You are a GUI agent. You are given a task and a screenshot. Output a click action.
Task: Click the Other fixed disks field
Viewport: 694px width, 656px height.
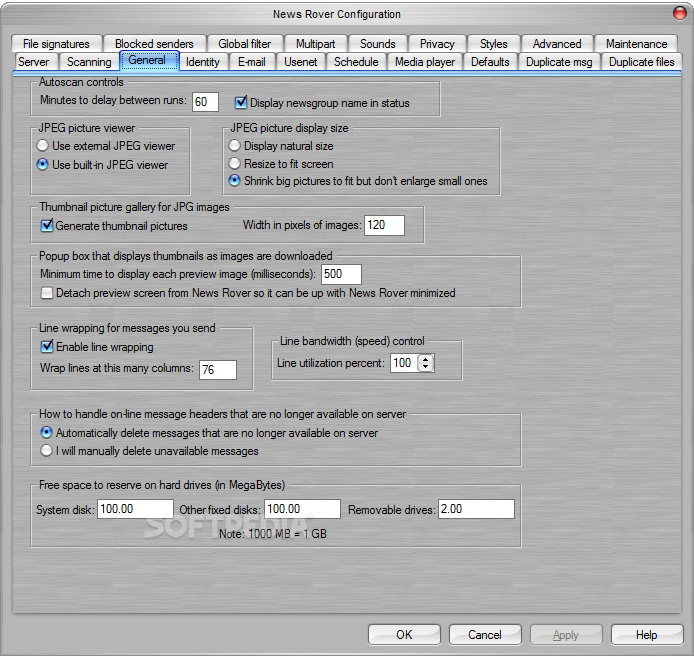click(302, 509)
